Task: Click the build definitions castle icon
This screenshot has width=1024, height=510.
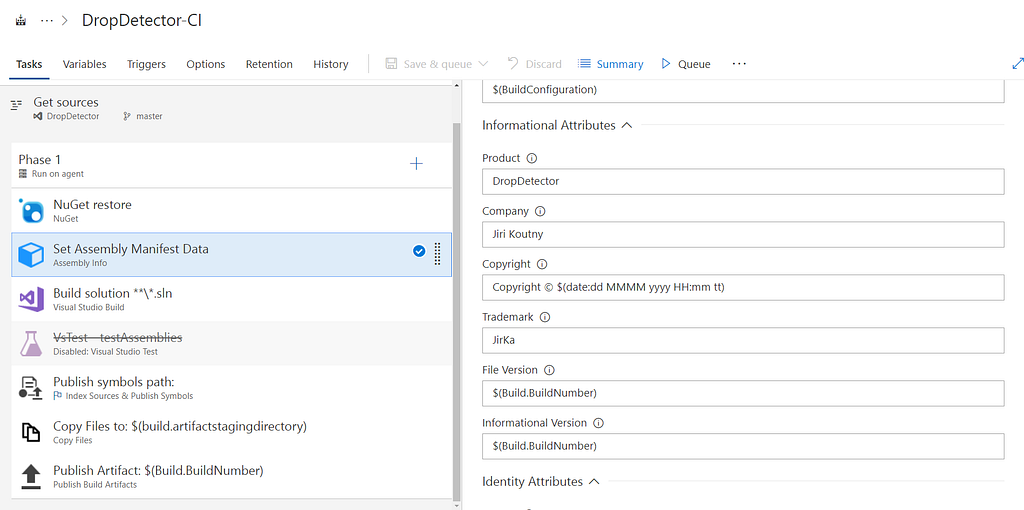Action: pyautogui.click(x=21, y=20)
